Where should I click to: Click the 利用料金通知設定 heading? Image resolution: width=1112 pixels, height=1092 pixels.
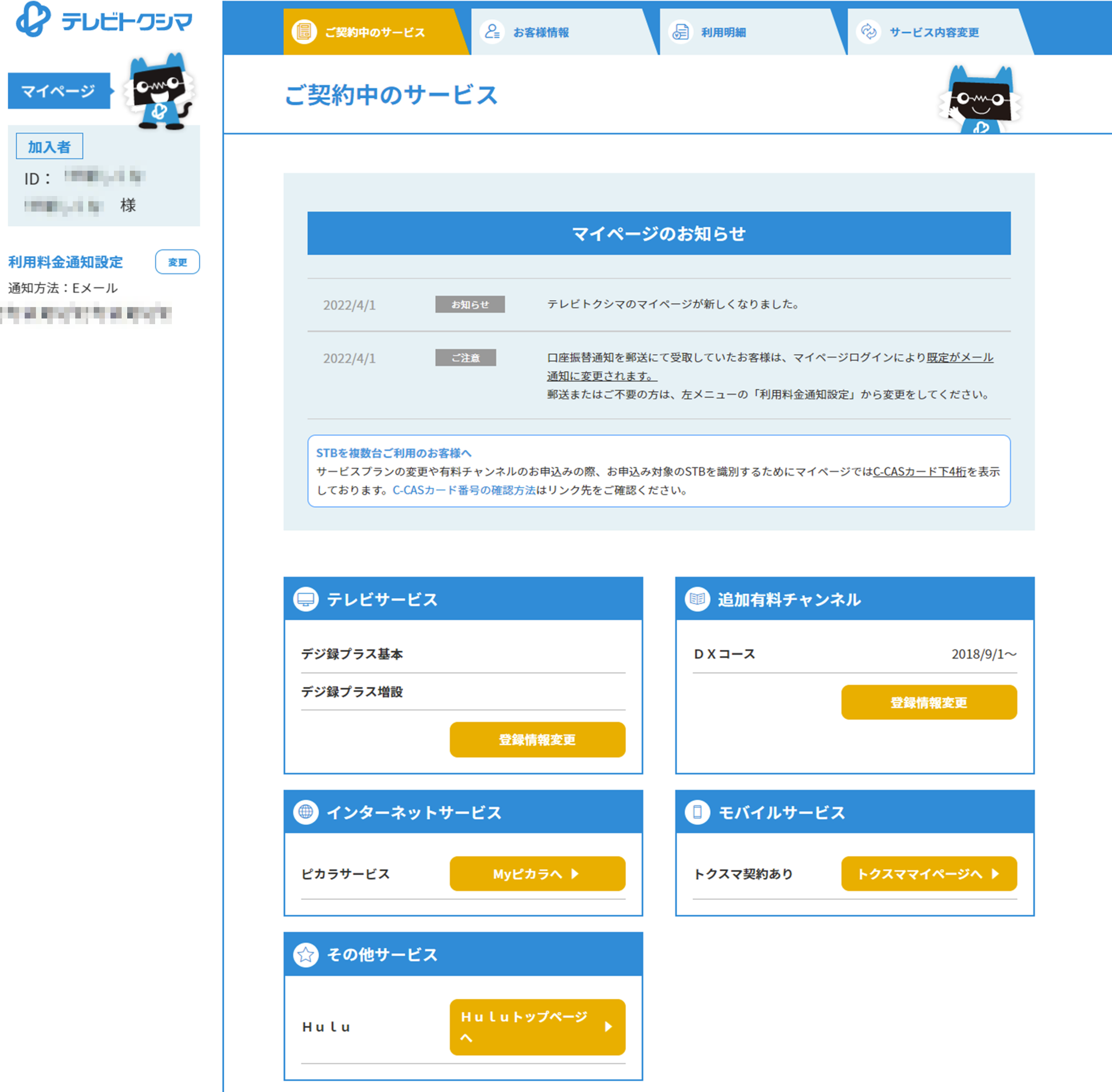click(x=65, y=262)
